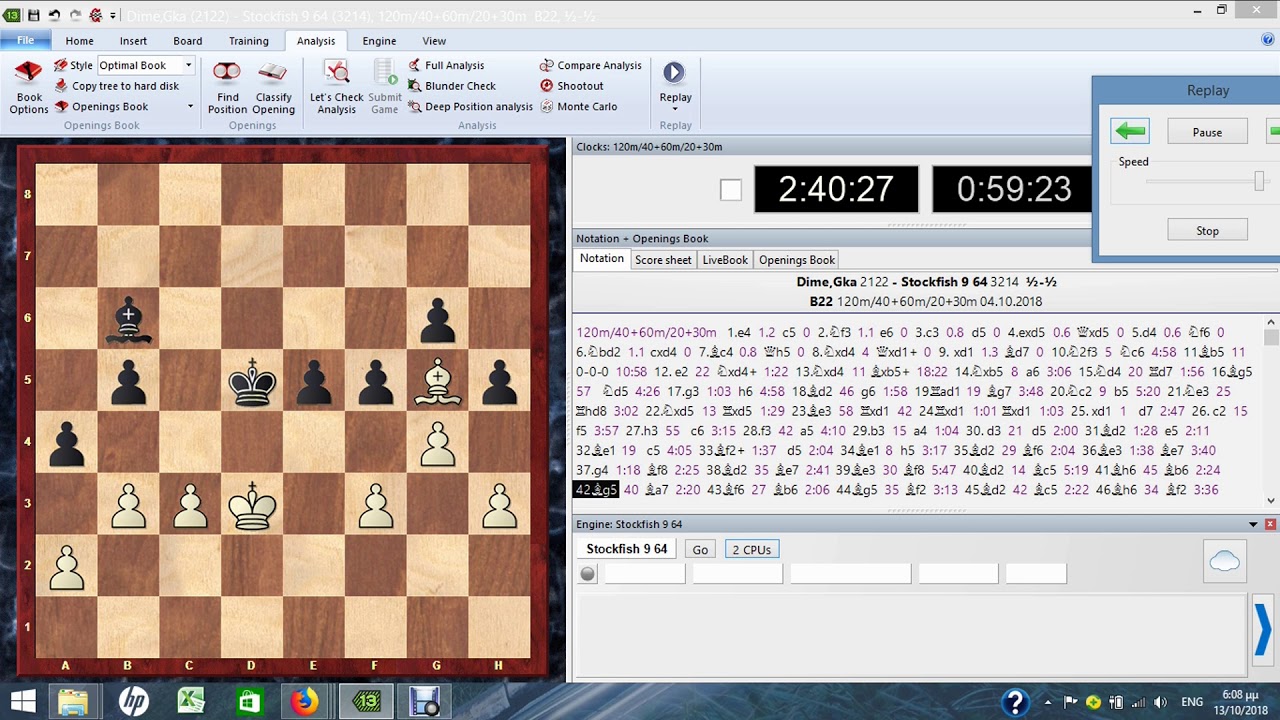Select the LiveBook tab

725,260
